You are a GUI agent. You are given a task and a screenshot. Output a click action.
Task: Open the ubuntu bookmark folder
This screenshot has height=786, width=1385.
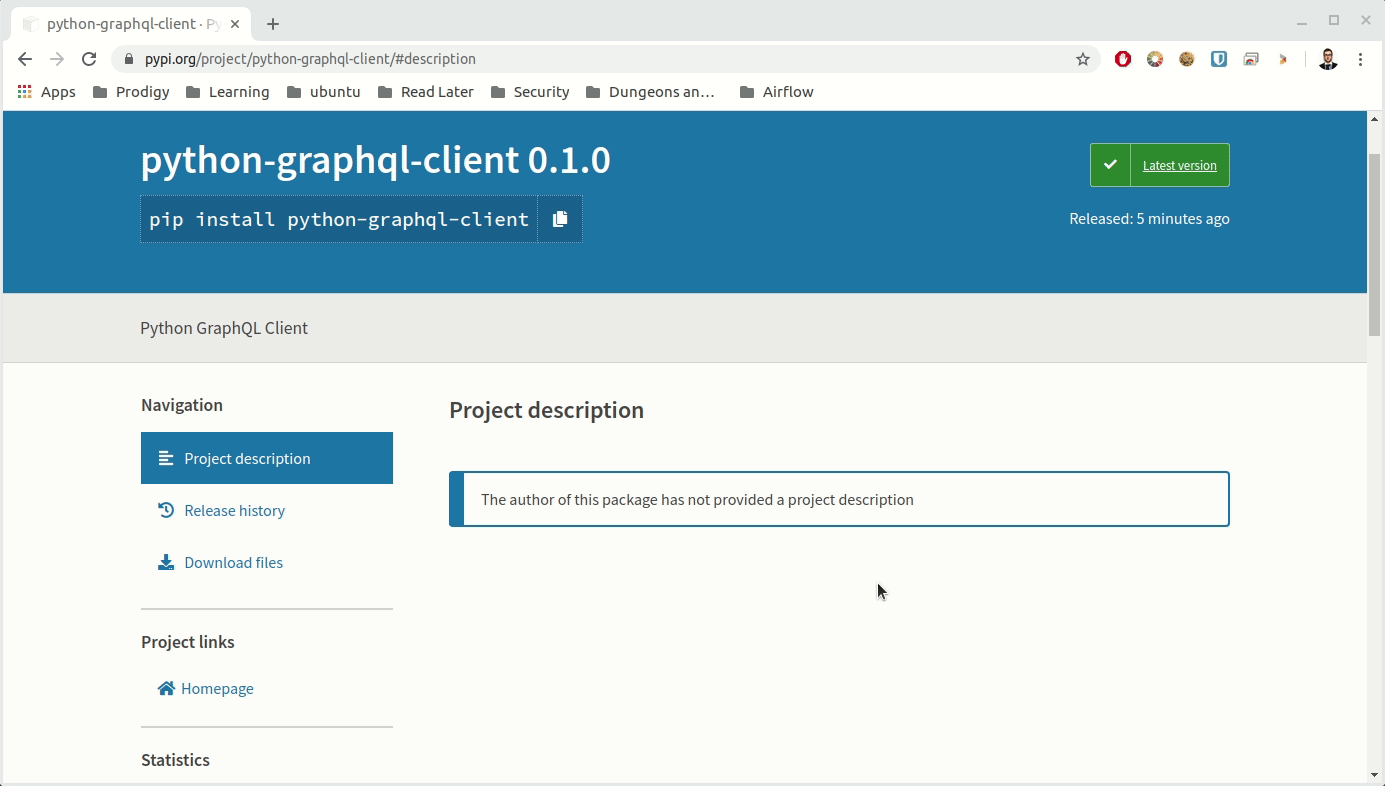coord(323,92)
